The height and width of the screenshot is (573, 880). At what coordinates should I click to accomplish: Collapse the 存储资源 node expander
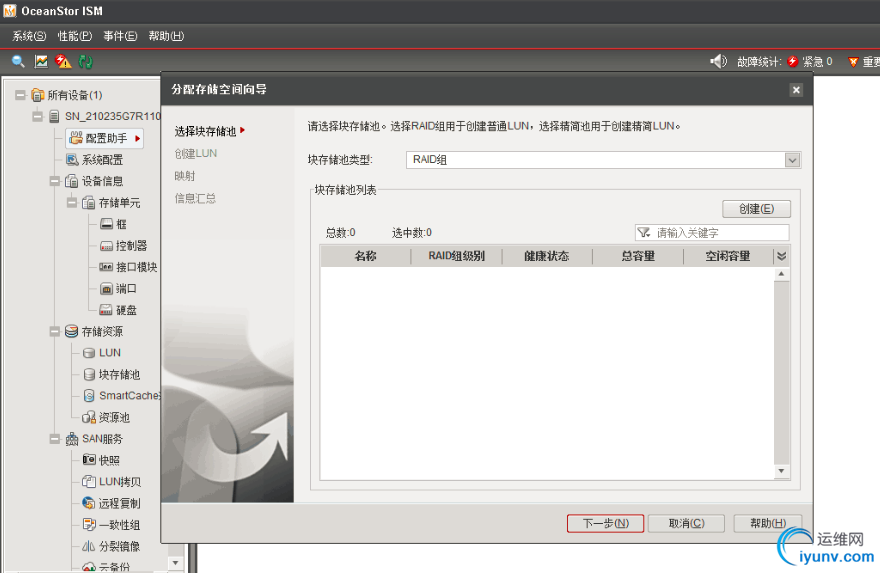(x=54, y=331)
